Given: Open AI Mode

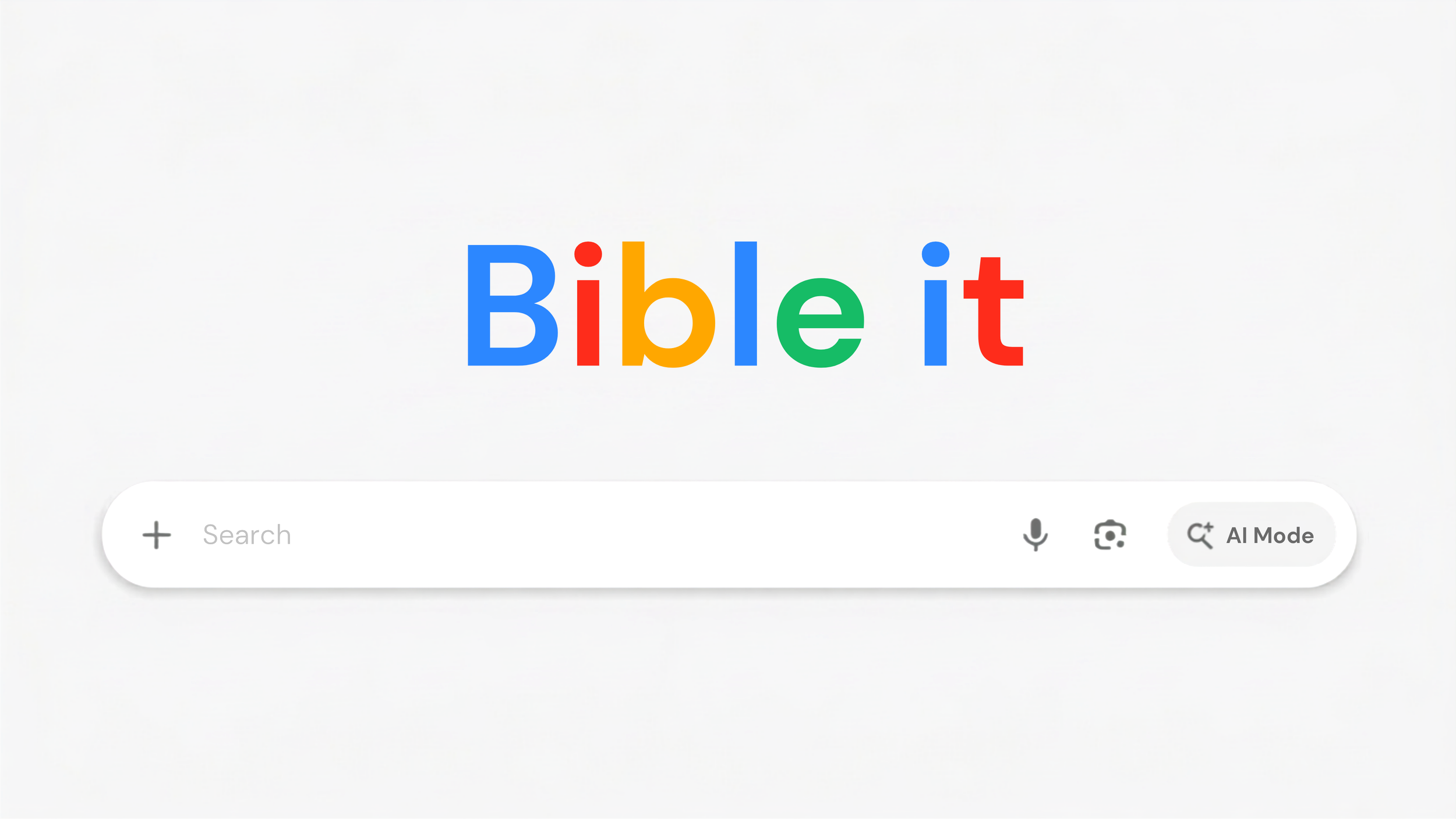Looking at the screenshot, I should pyautogui.click(x=1251, y=534).
